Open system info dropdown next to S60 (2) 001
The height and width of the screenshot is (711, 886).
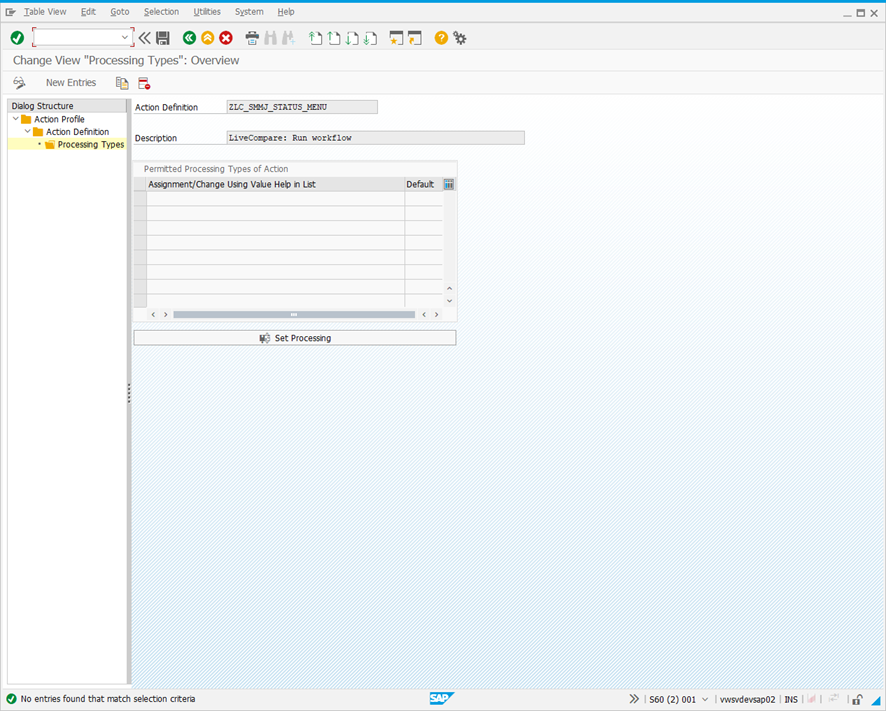pyautogui.click(x=705, y=700)
